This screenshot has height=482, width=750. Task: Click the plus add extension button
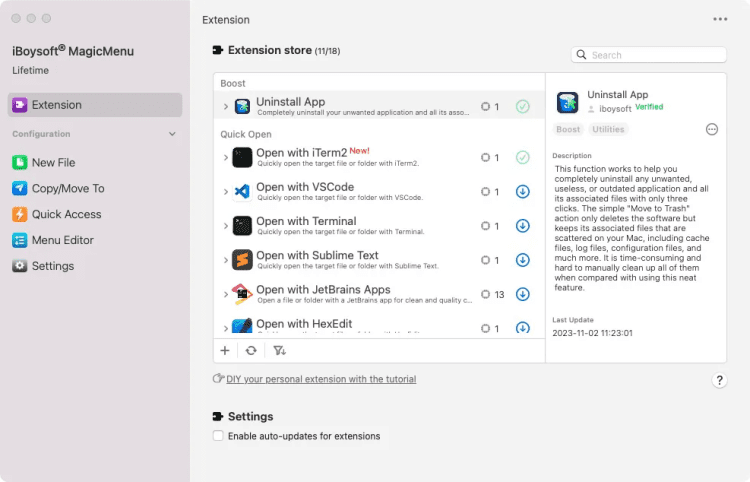coord(225,351)
